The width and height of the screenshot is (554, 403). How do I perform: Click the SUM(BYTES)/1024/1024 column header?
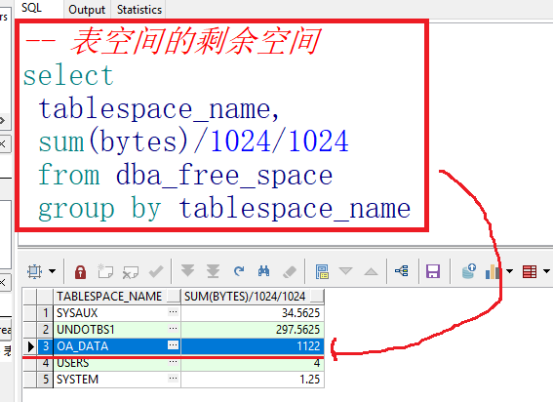252,296
